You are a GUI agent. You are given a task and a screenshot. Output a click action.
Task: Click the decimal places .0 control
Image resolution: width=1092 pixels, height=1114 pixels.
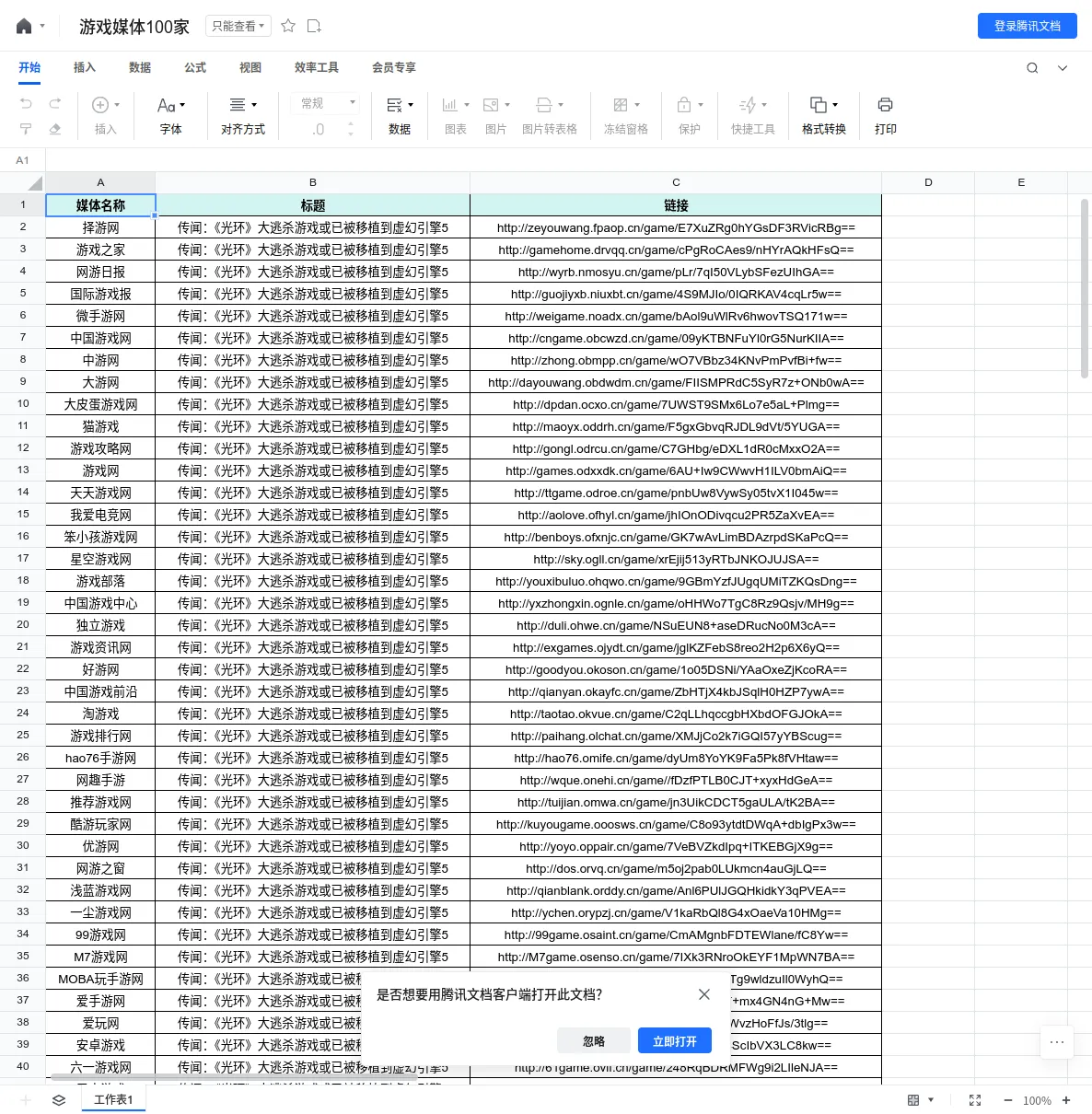(319, 130)
